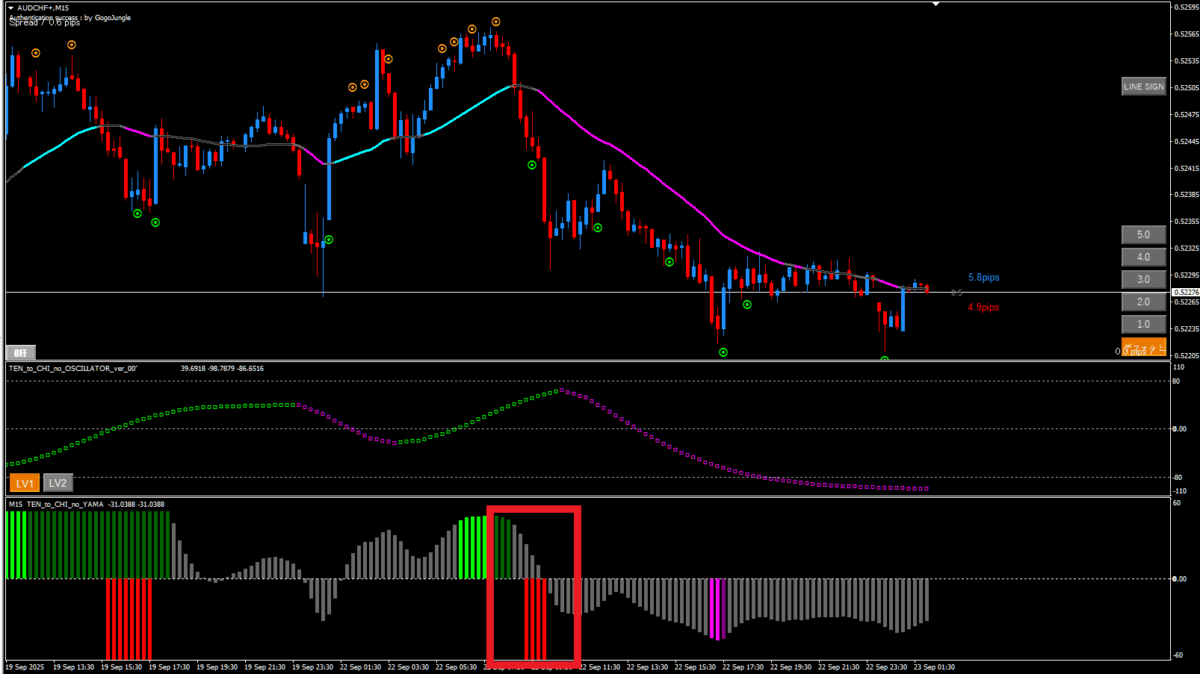Click the first orange signal circle at far left
This screenshot has width=1200, height=674.
[36, 53]
